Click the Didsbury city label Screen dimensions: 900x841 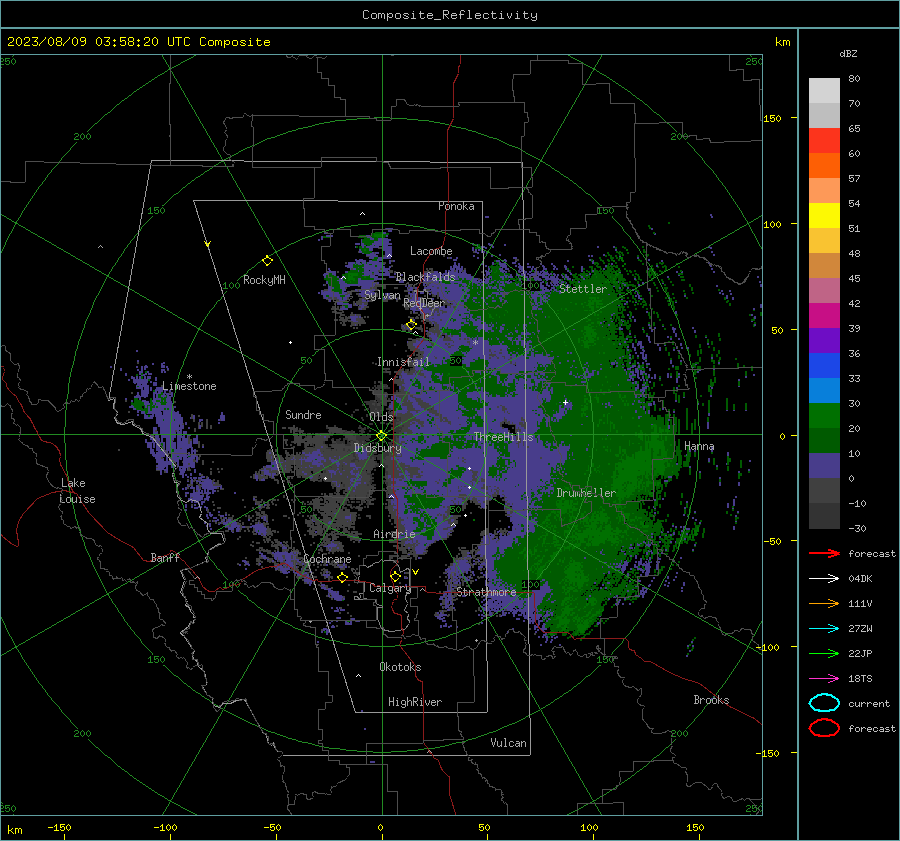point(377,448)
